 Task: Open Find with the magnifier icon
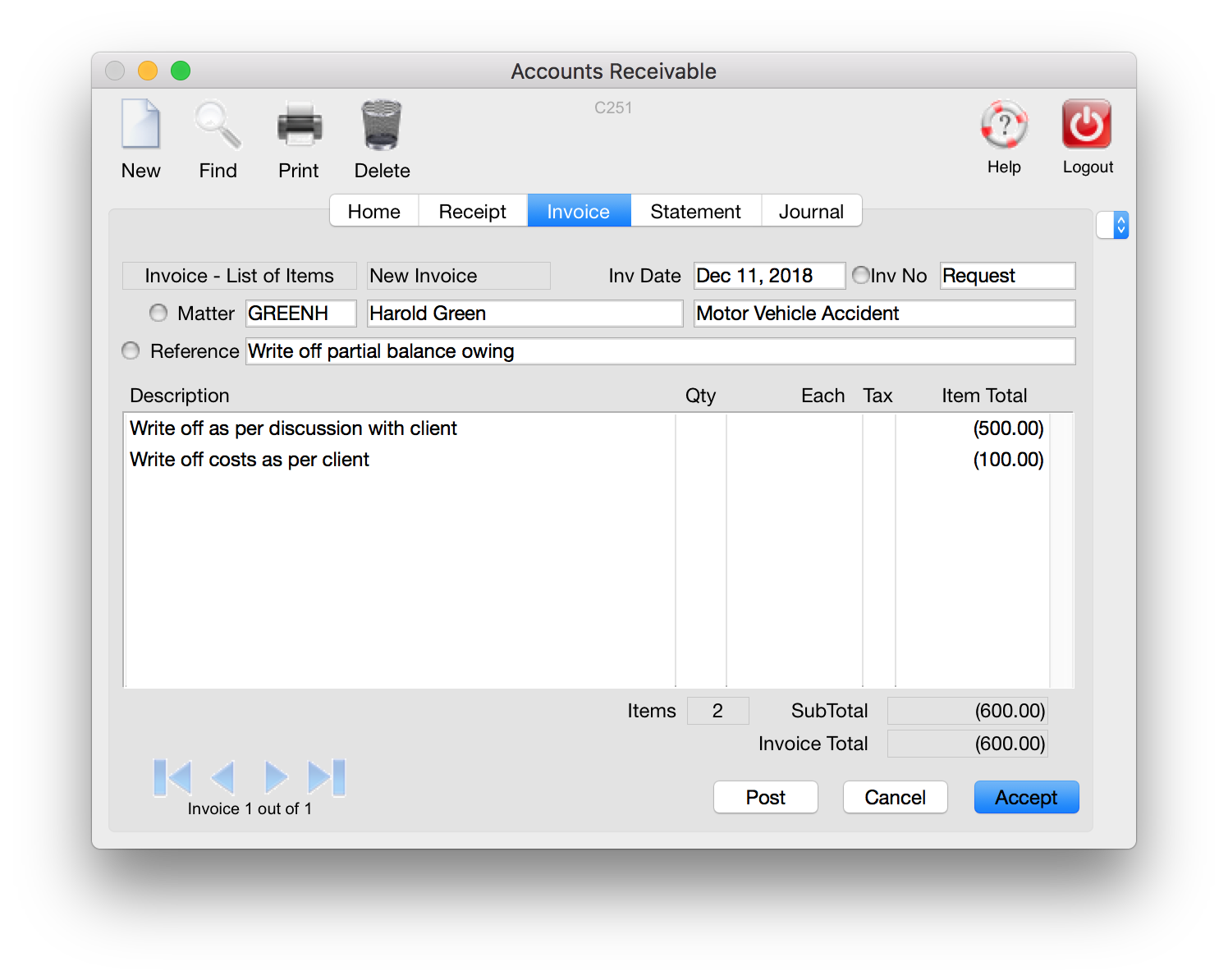click(x=218, y=125)
